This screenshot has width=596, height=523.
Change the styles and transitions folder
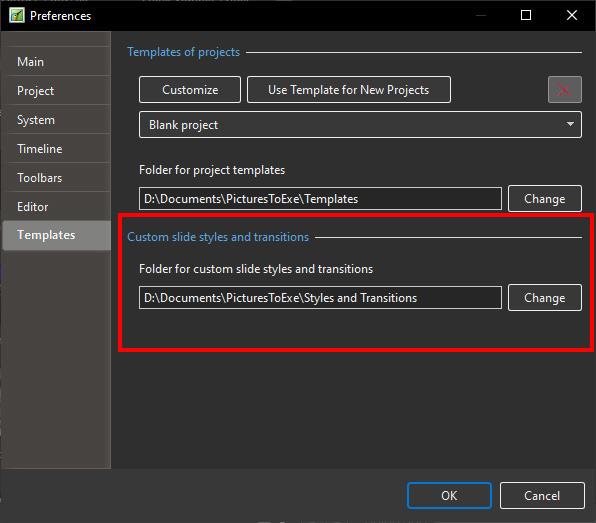click(x=545, y=298)
